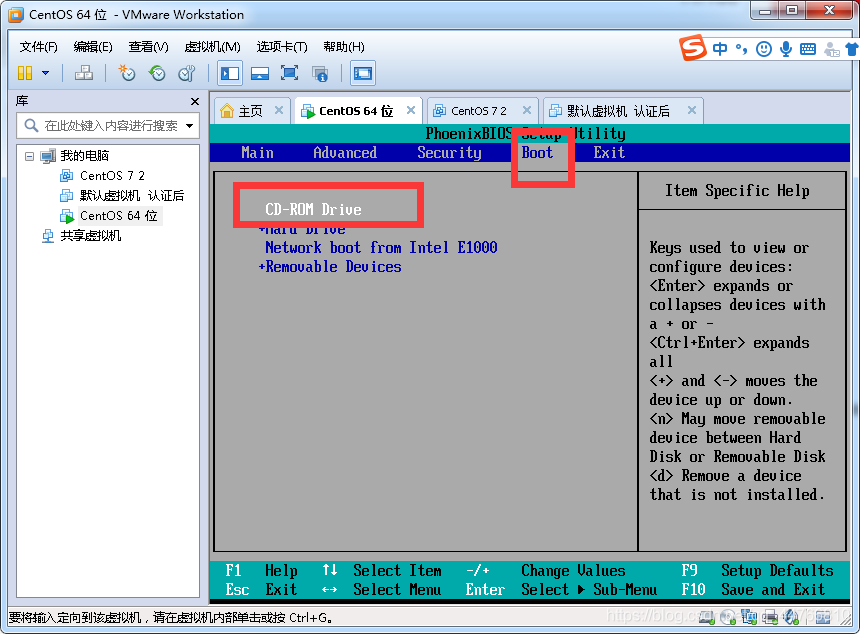Select 共享虚拟机 in the library tree
Viewport: 860px width, 634px height.
(x=90, y=236)
